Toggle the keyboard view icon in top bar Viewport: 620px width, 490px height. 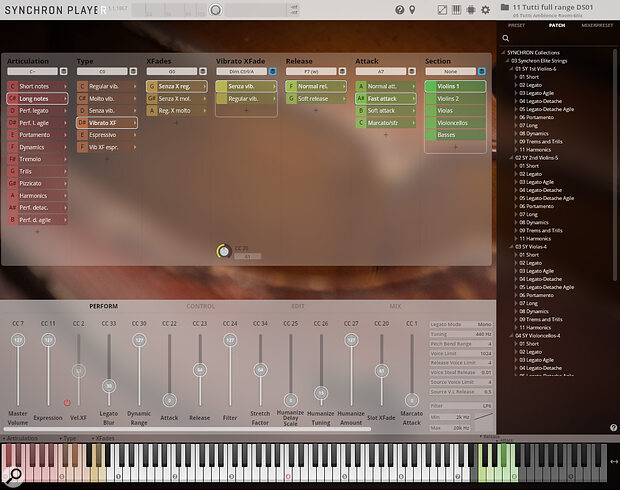[456, 10]
